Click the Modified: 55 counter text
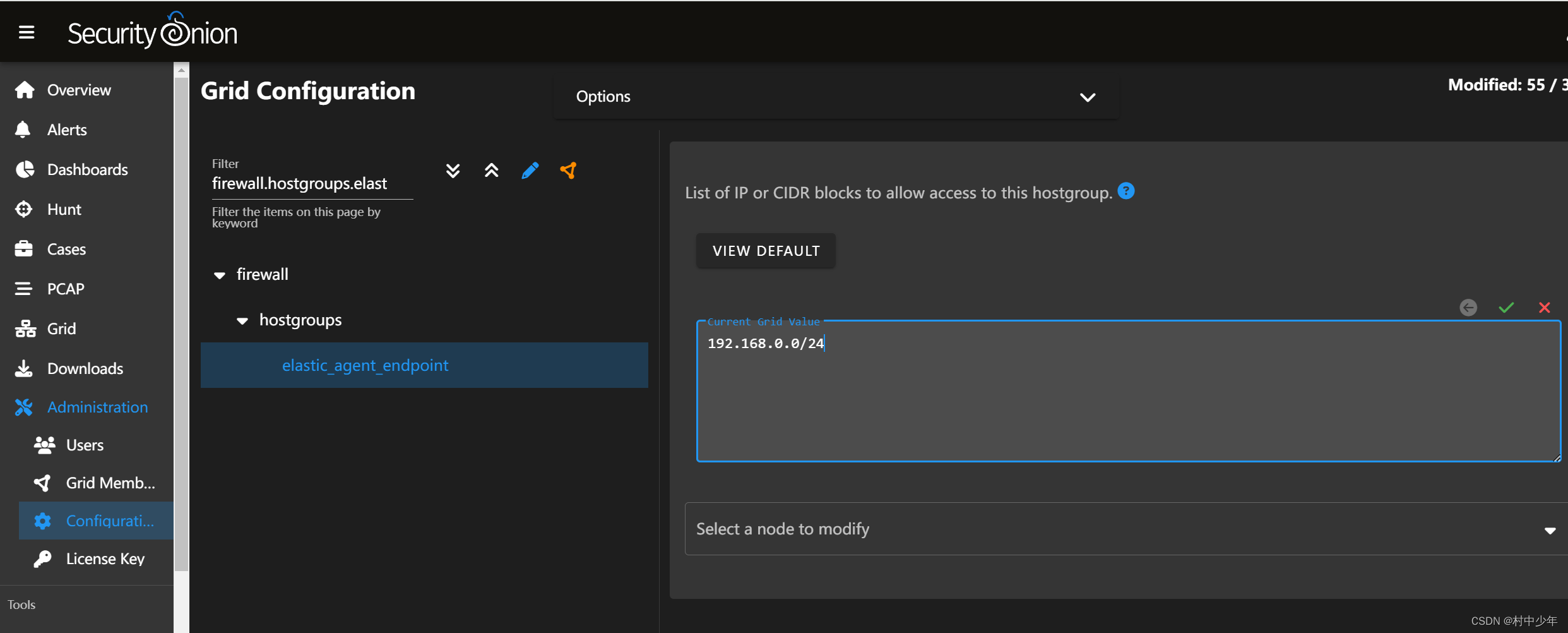 click(1507, 85)
